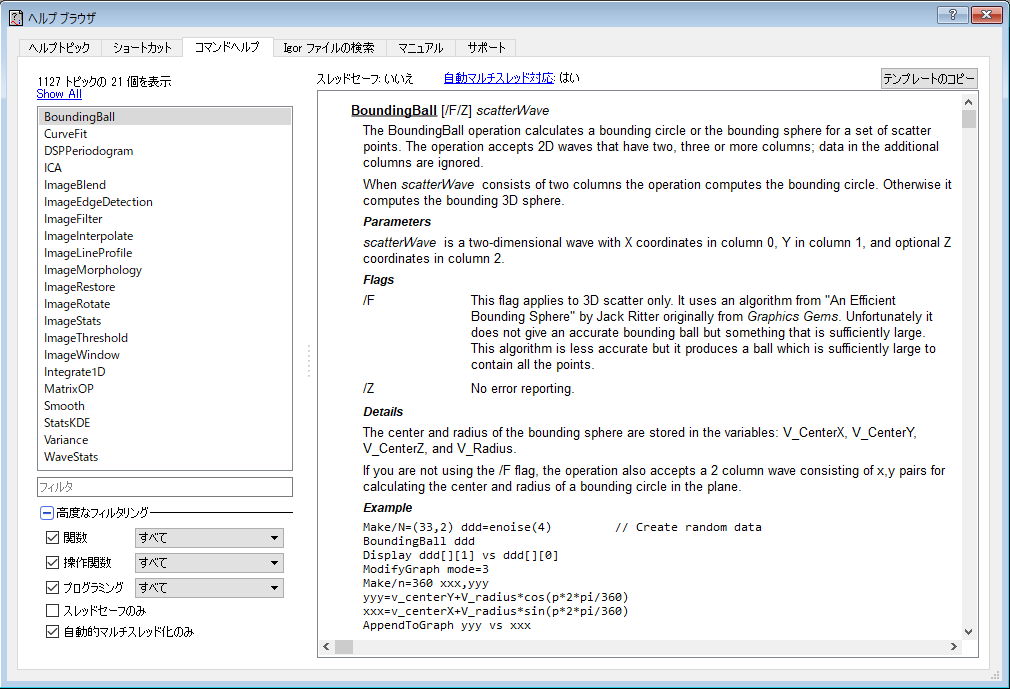Select Integrate1D in the topic list

[x=165, y=372]
